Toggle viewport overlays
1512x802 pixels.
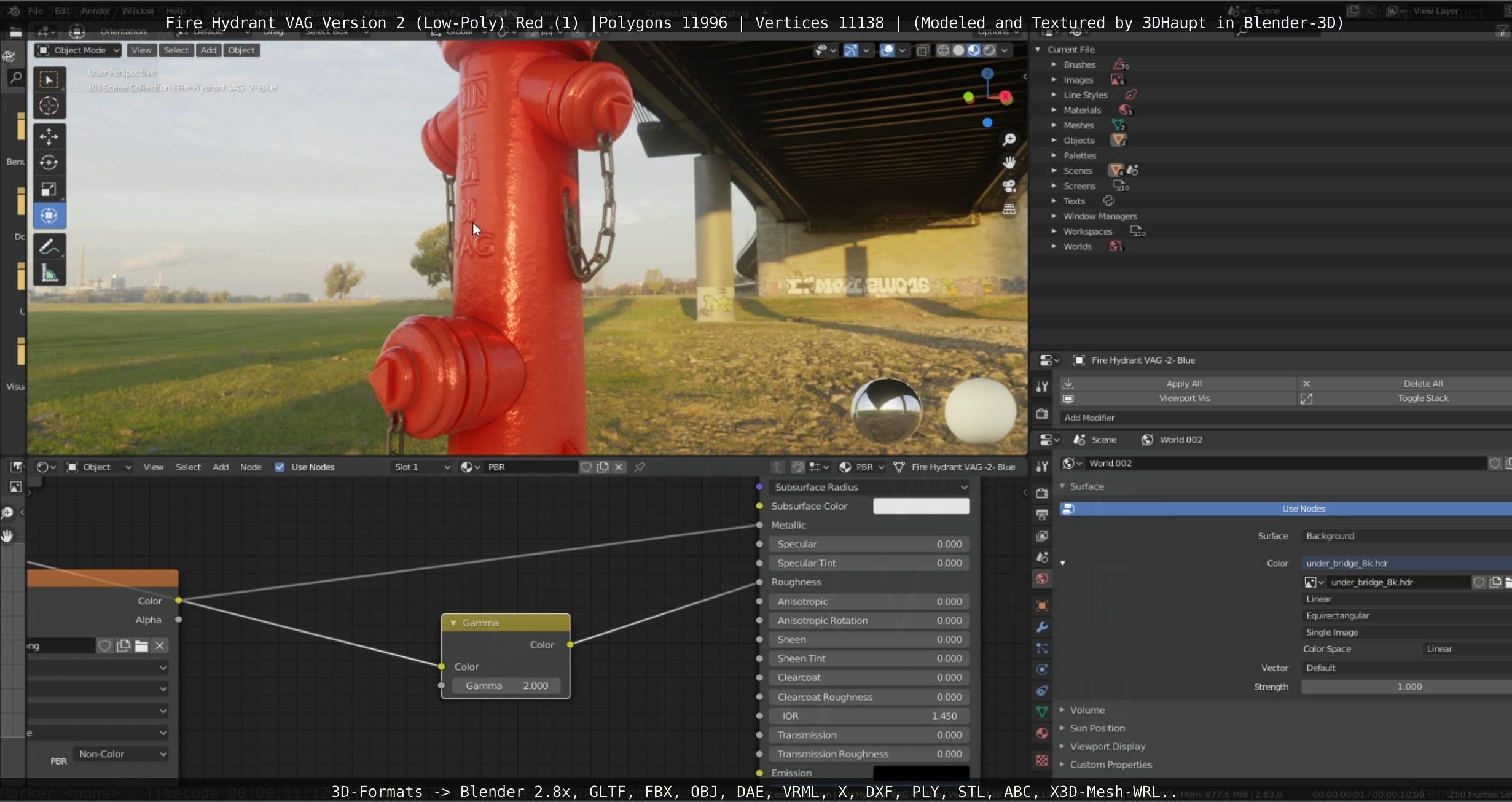pyautogui.click(x=887, y=50)
